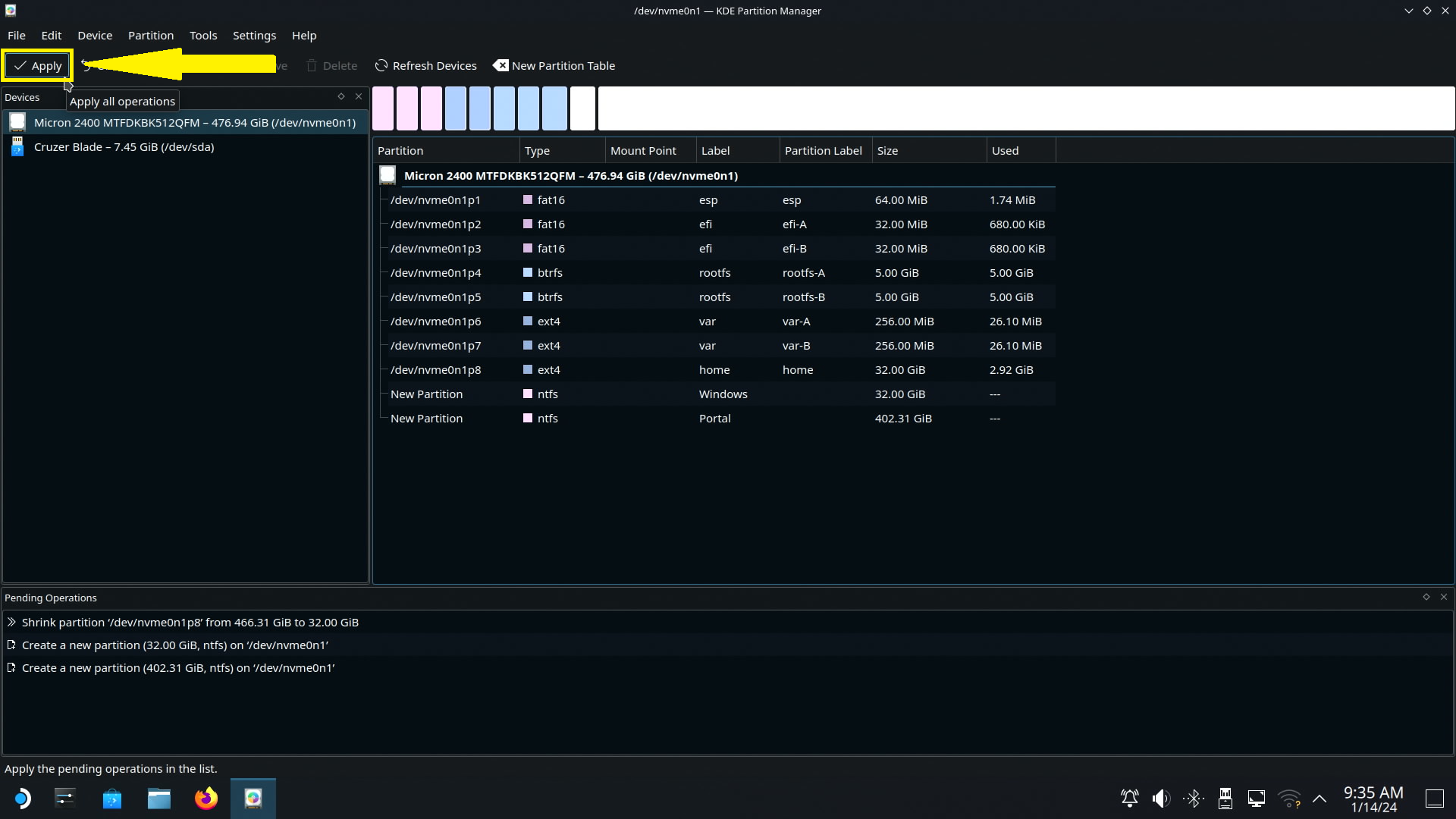Screen dimensions: 1456x819
Task: Float the Devices panel with diamond icon
Action: (341, 96)
